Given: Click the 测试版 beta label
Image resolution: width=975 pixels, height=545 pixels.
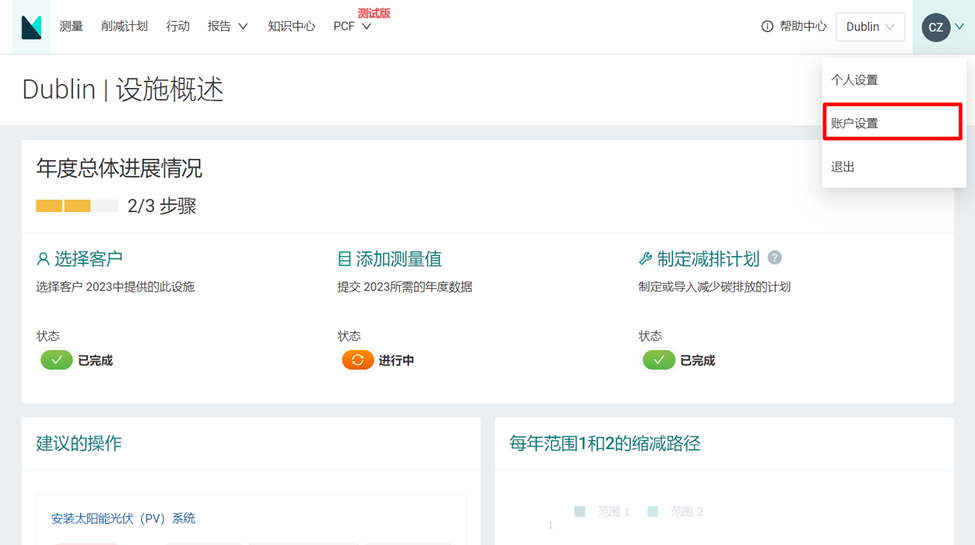Looking at the screenshot, I should pos(374,13).
